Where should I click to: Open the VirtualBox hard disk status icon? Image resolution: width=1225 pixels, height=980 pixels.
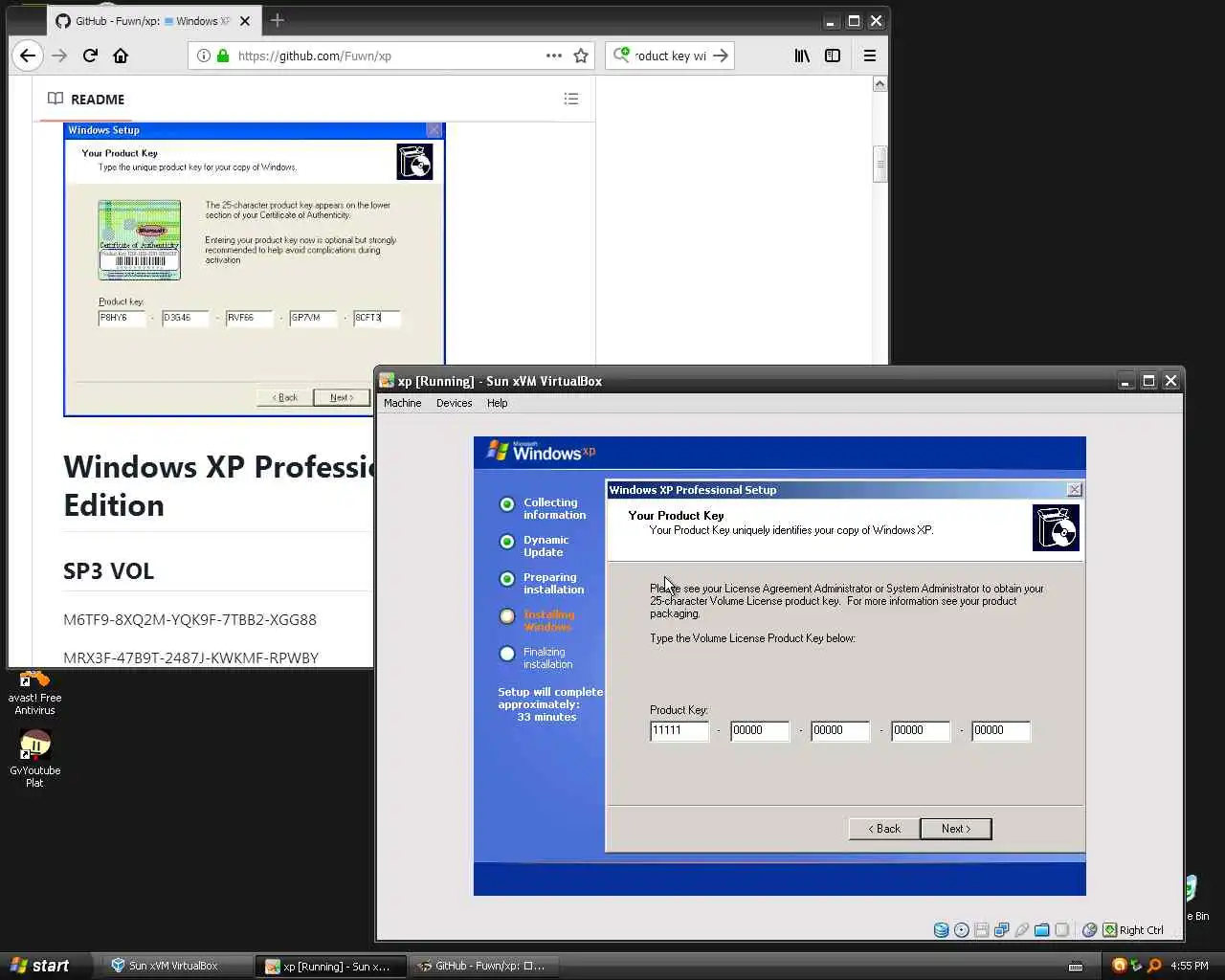[941, 930]
